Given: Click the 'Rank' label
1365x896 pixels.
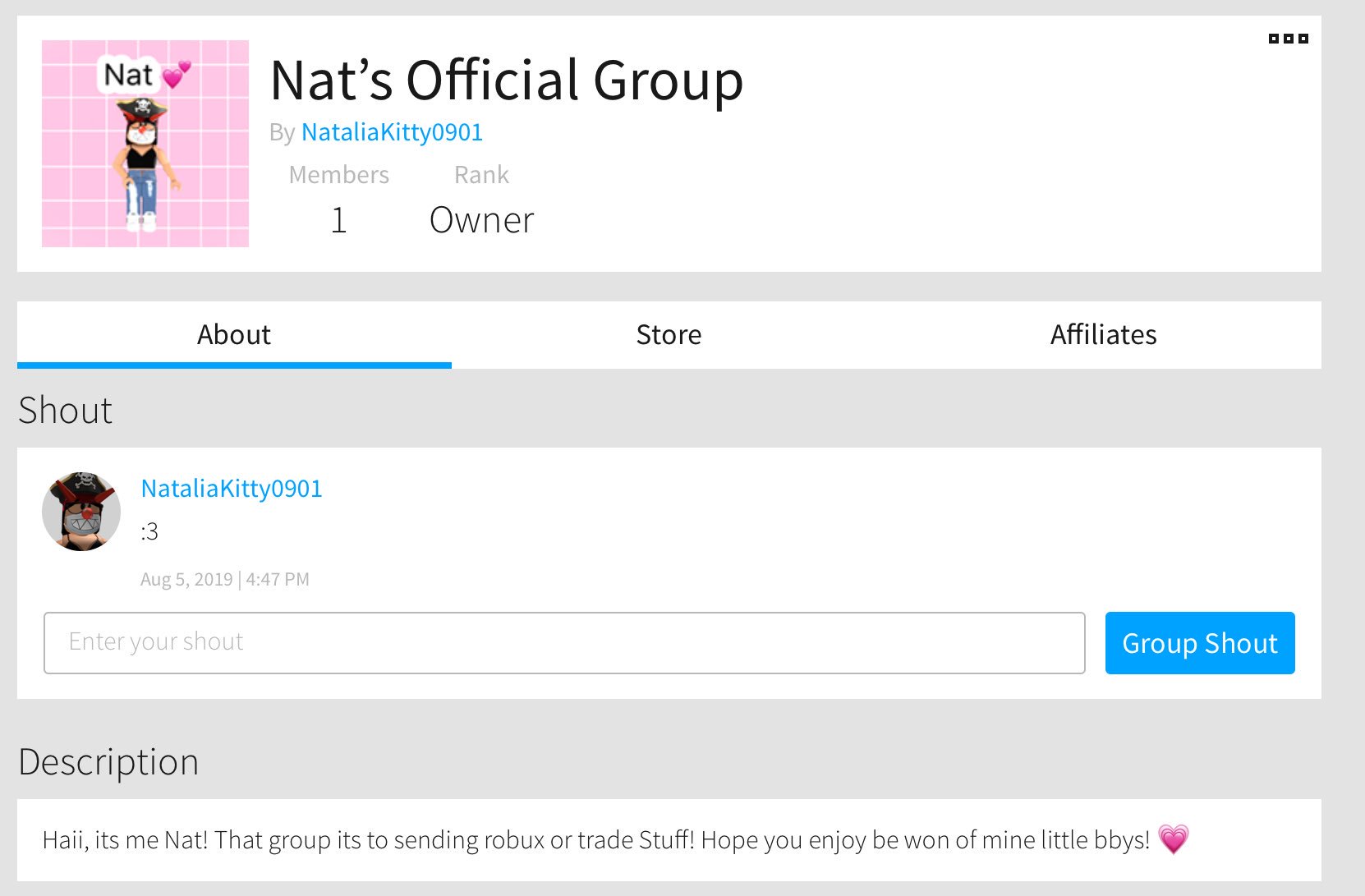Looking at the screenshot, I should click(x=482, y=175).
